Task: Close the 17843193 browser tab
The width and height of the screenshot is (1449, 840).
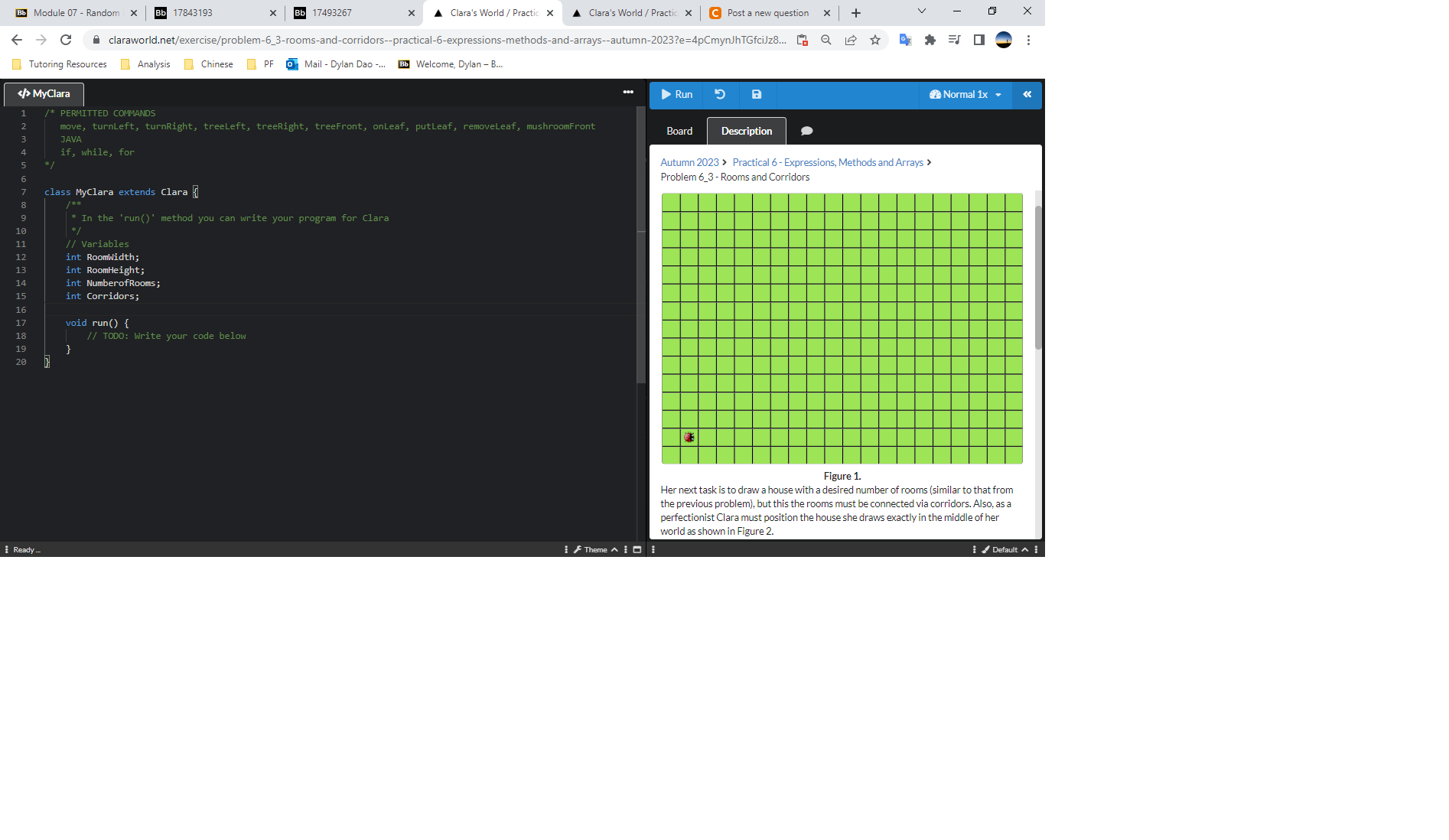Action: click(x=273, y=13)
